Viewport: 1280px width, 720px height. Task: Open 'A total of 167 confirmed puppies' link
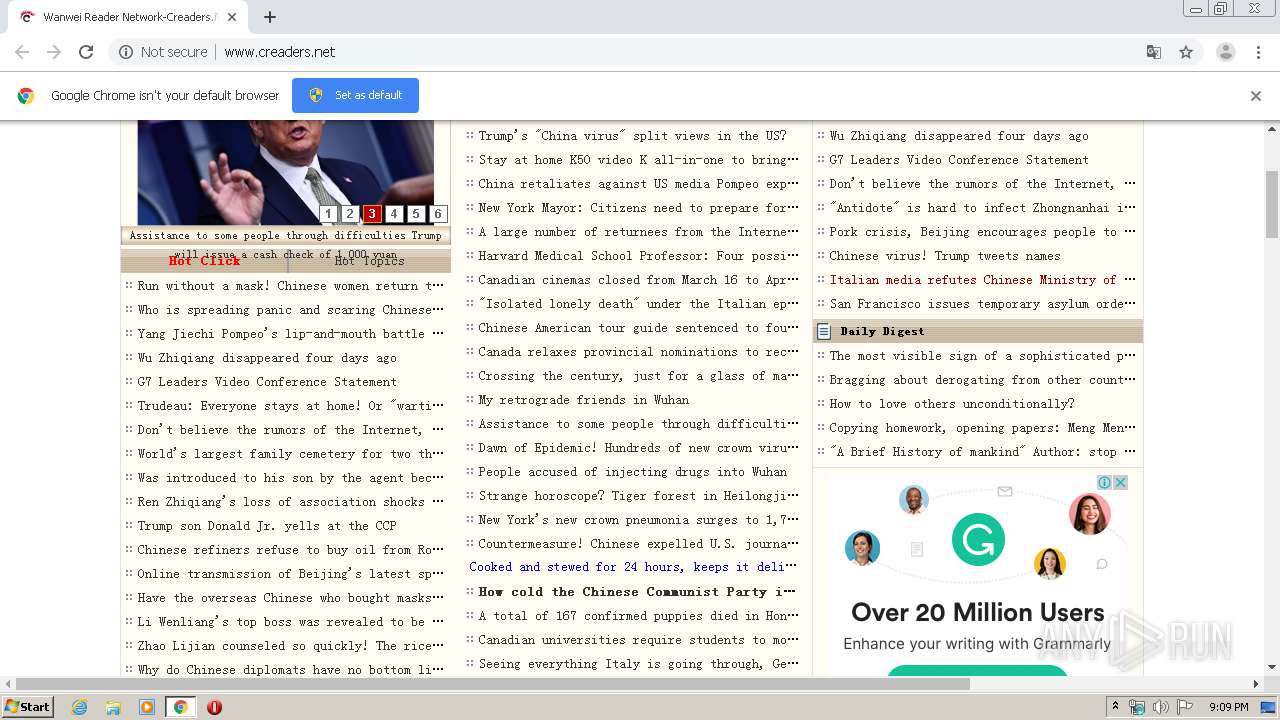click(x=639, y=616)
